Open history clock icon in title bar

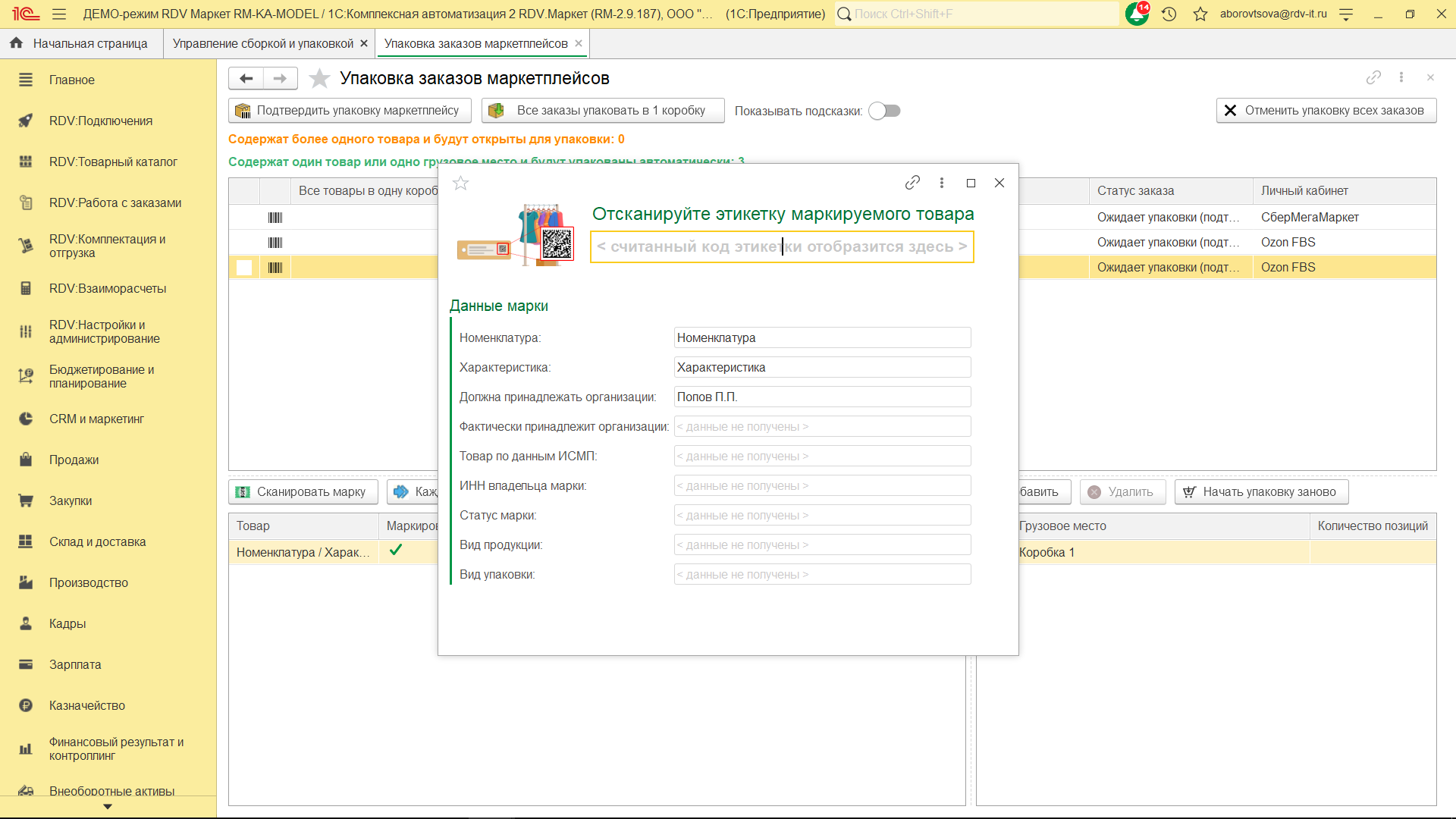[1169, 14]
